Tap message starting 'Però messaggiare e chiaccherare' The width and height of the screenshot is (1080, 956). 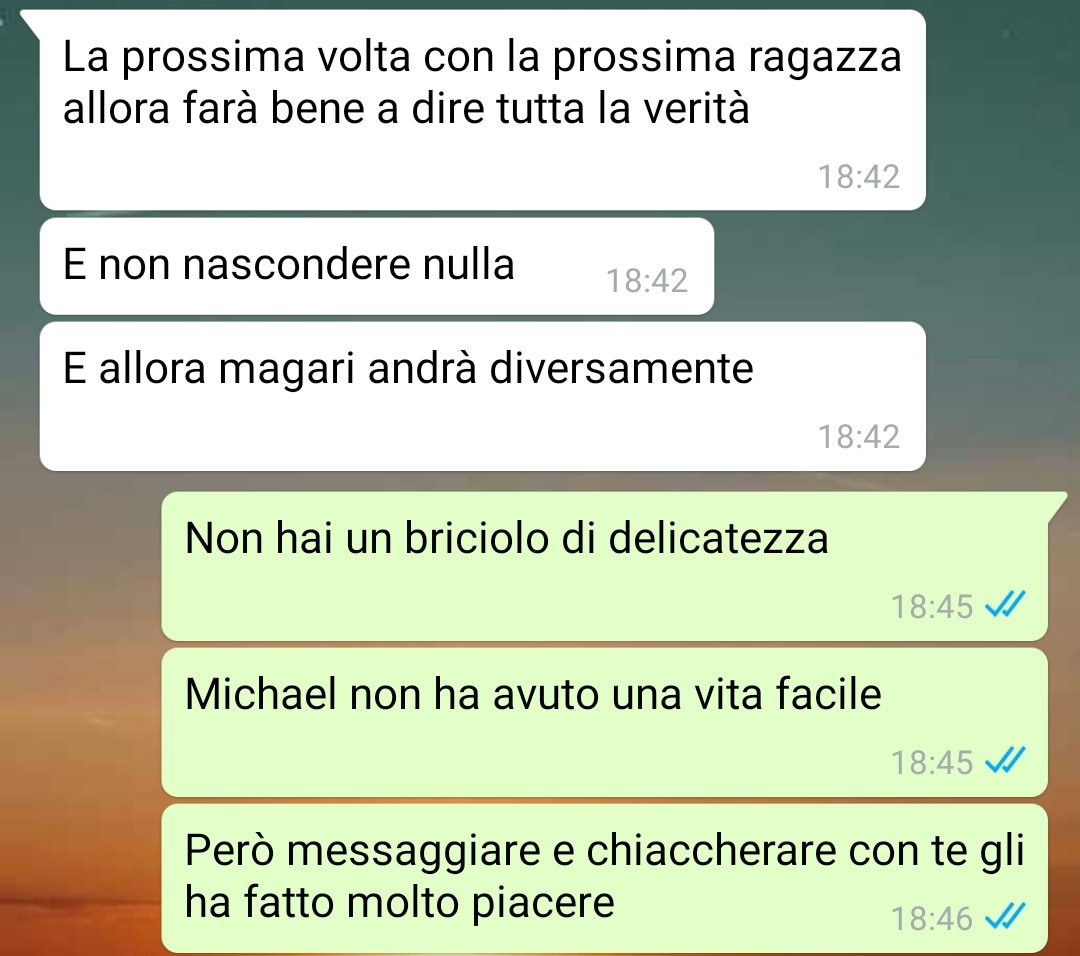(605, 878)
